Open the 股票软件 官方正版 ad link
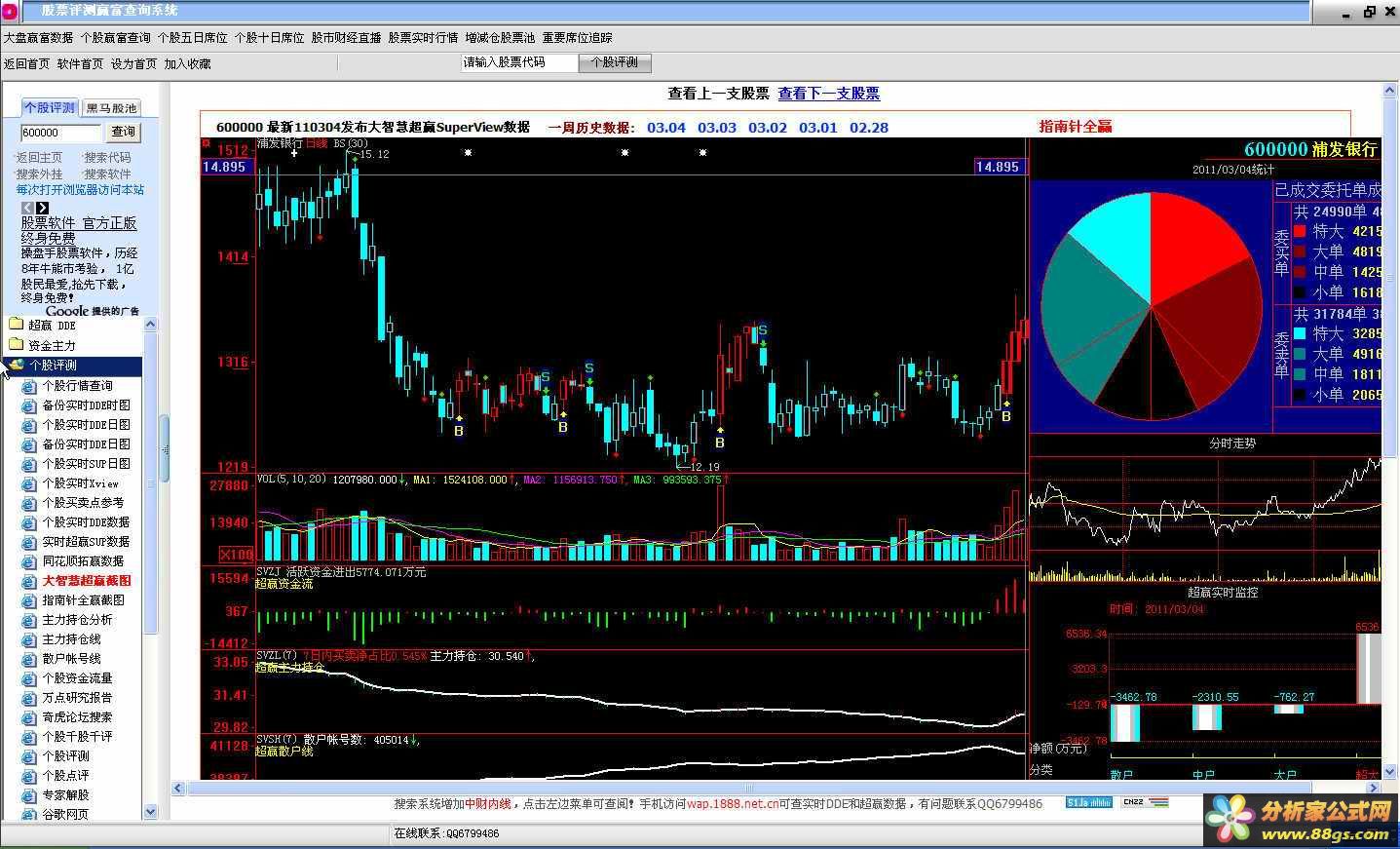Image resolution: width=1400 pixels, height=849 pixels. tap(79, 223)
